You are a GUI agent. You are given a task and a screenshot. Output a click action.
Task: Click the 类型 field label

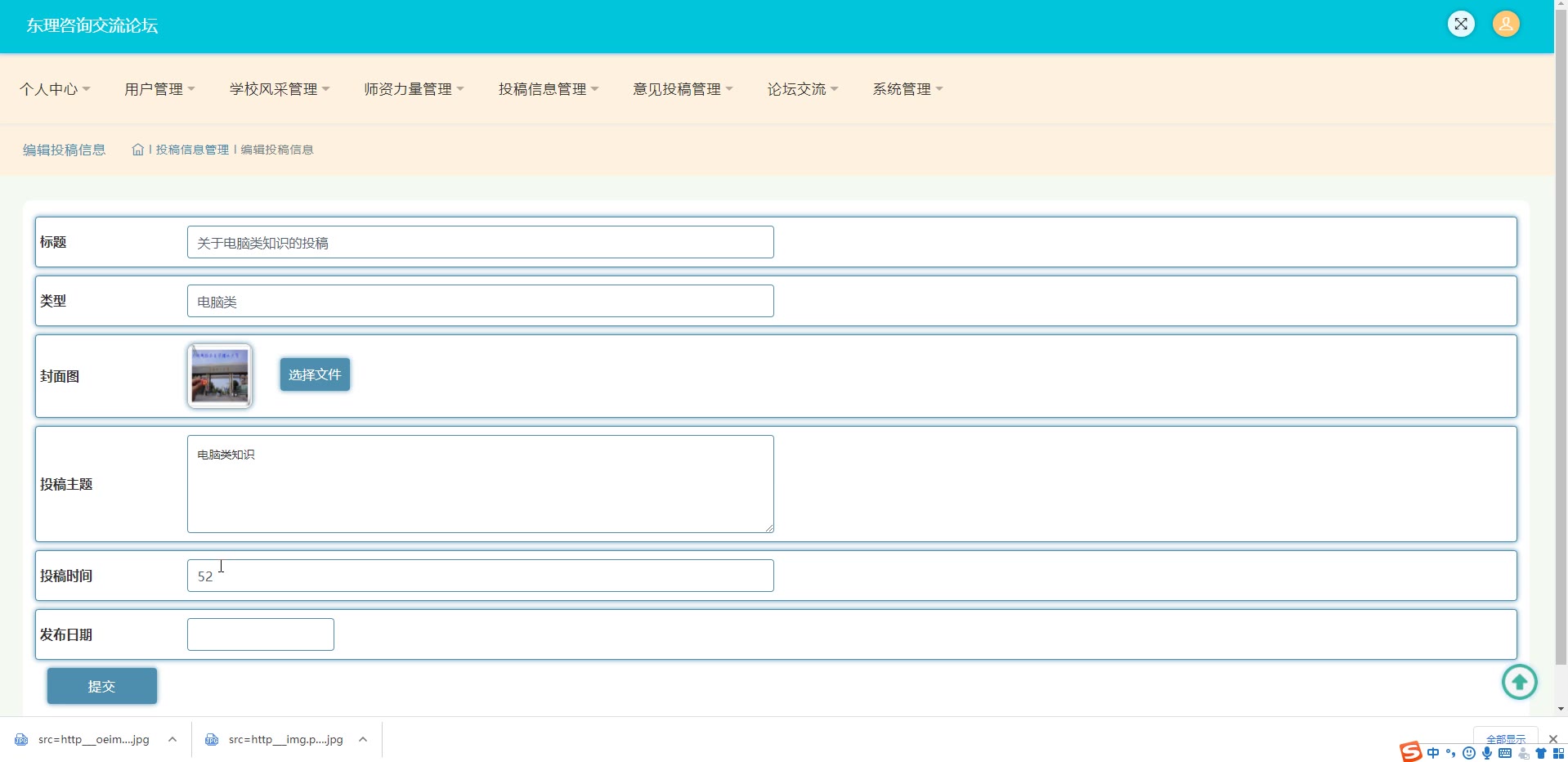point(53,301)
